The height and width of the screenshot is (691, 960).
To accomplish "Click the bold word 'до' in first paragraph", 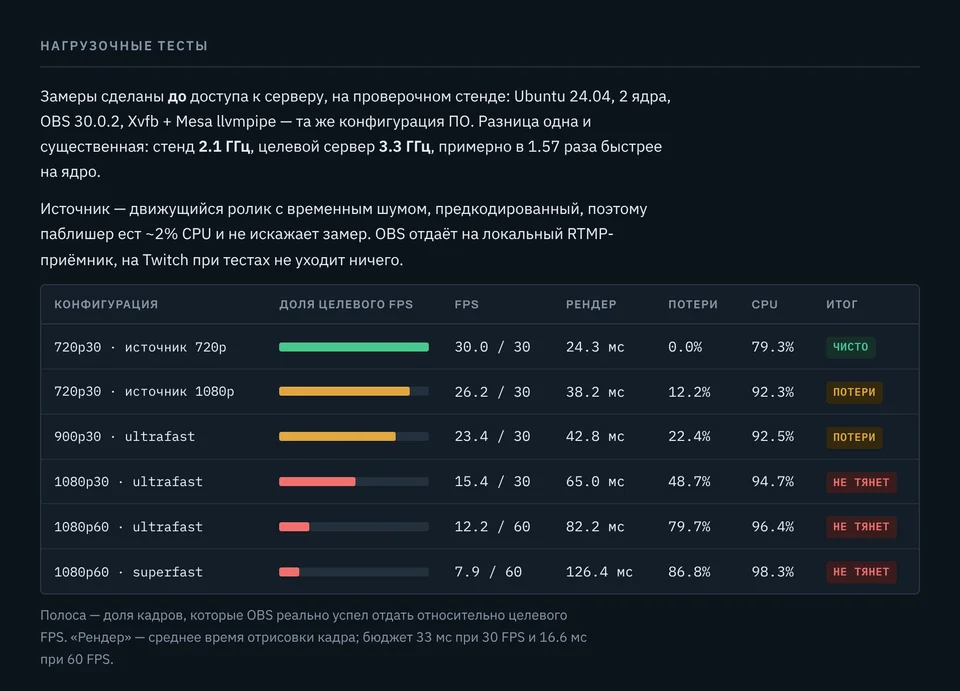I will [177, 97].
